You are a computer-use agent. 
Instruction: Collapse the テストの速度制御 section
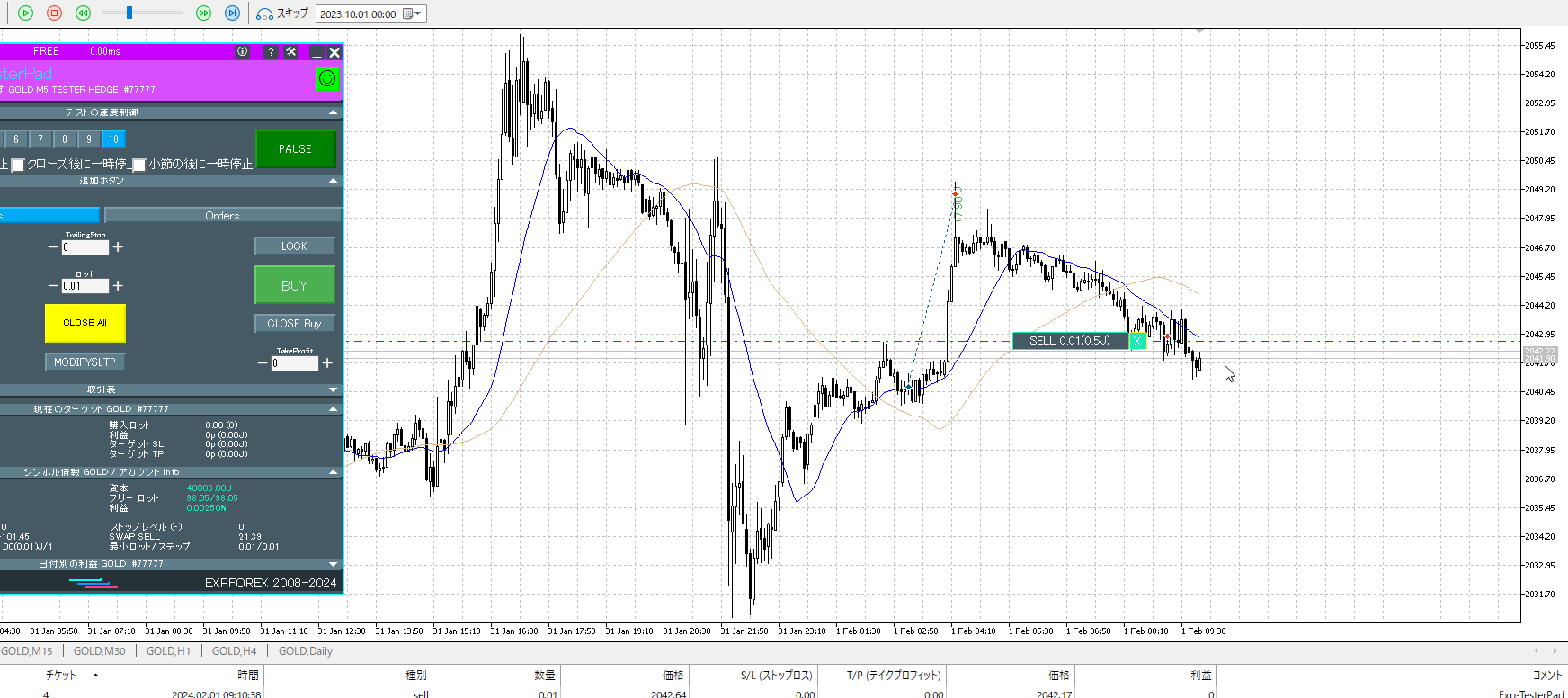pyautogui.click(x=333, y=112)
